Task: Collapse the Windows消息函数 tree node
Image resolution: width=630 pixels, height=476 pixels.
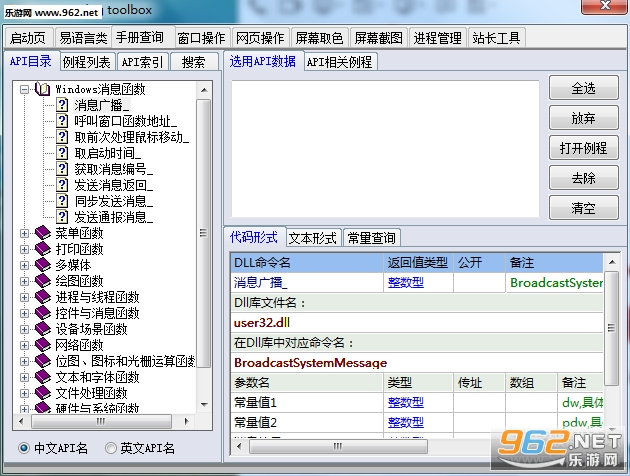Action: click(x=25, y=89)
